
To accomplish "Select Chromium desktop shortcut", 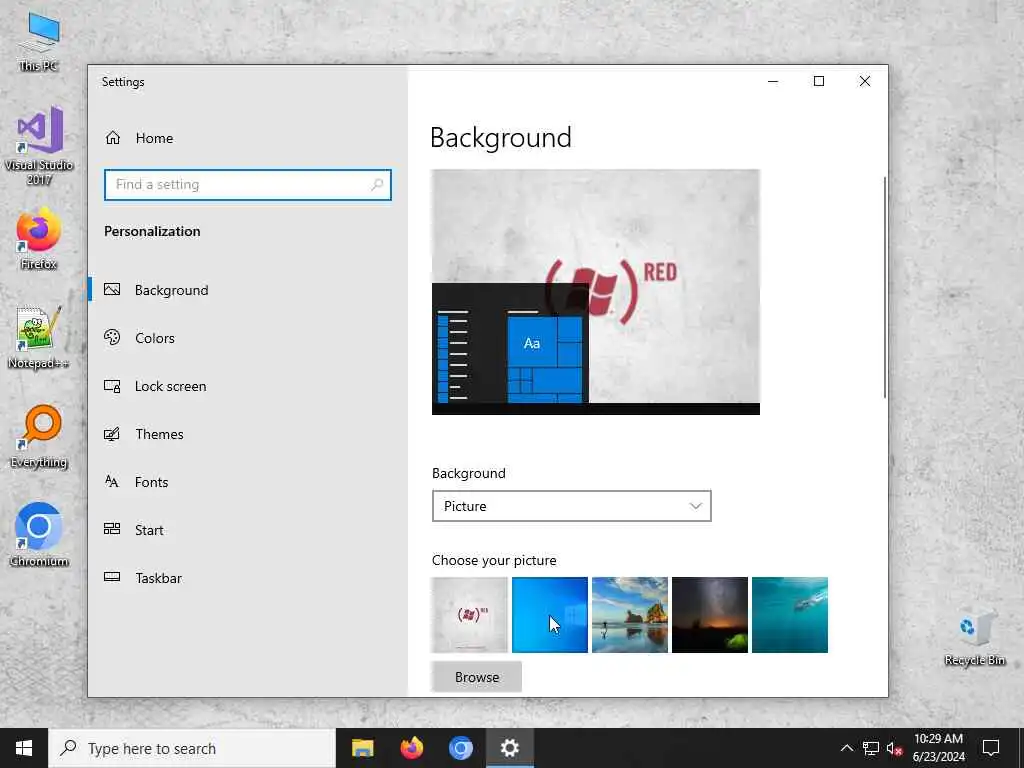I will coord(39,535).
